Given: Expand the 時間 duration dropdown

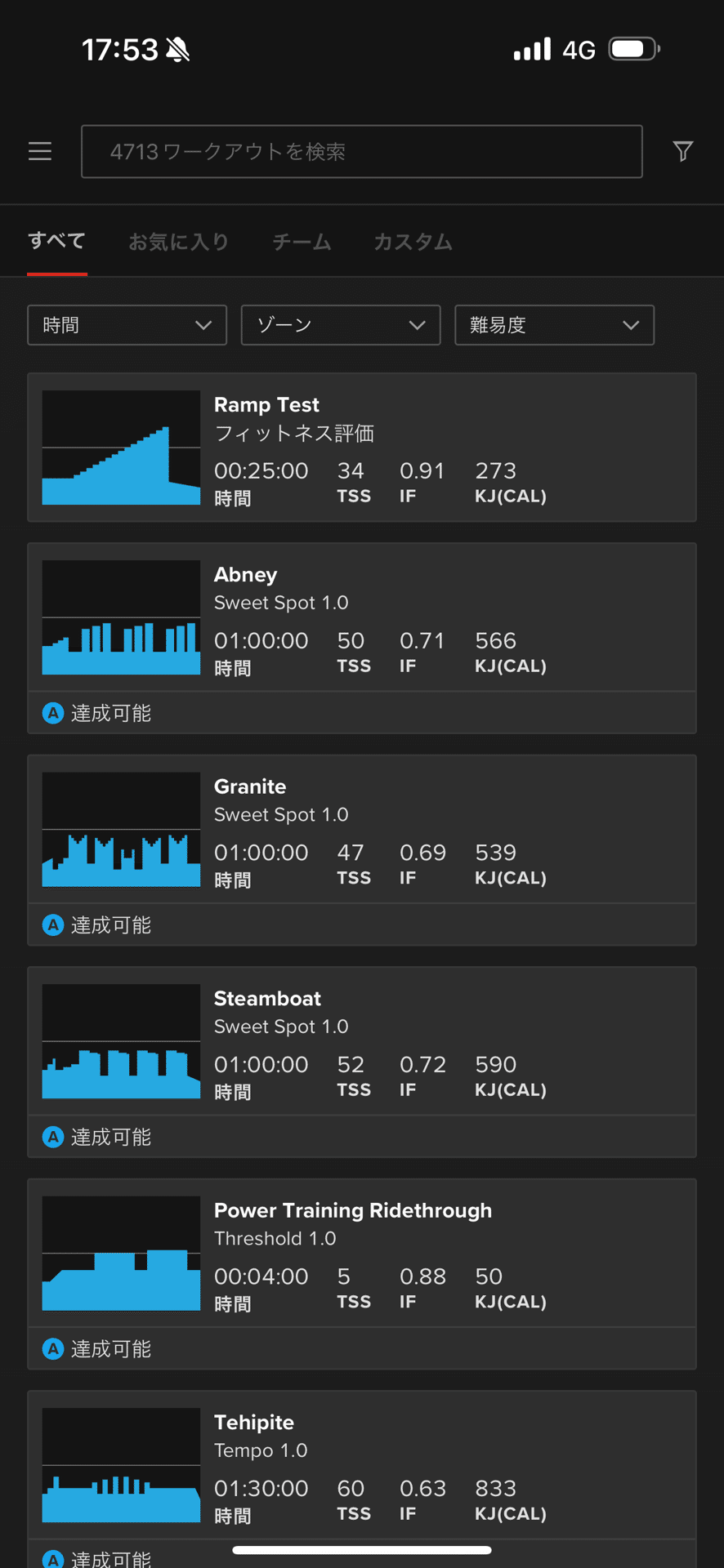Looking at the screenshot, I should (x=127, y=325).
